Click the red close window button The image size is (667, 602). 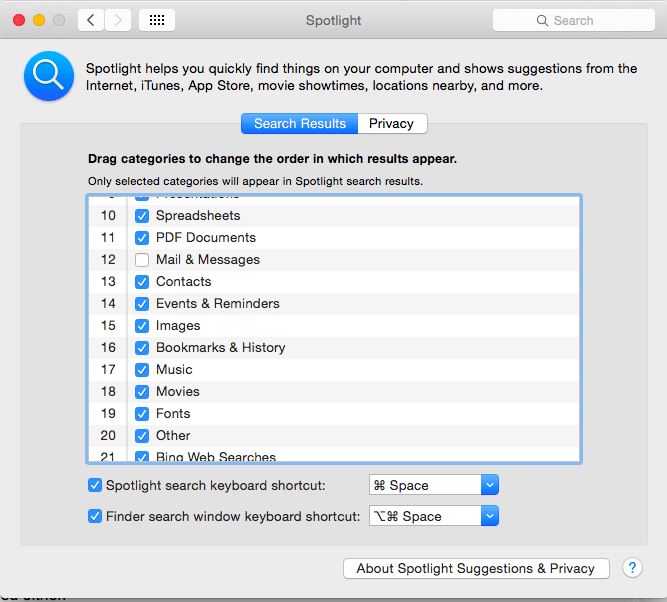point(19,20)
